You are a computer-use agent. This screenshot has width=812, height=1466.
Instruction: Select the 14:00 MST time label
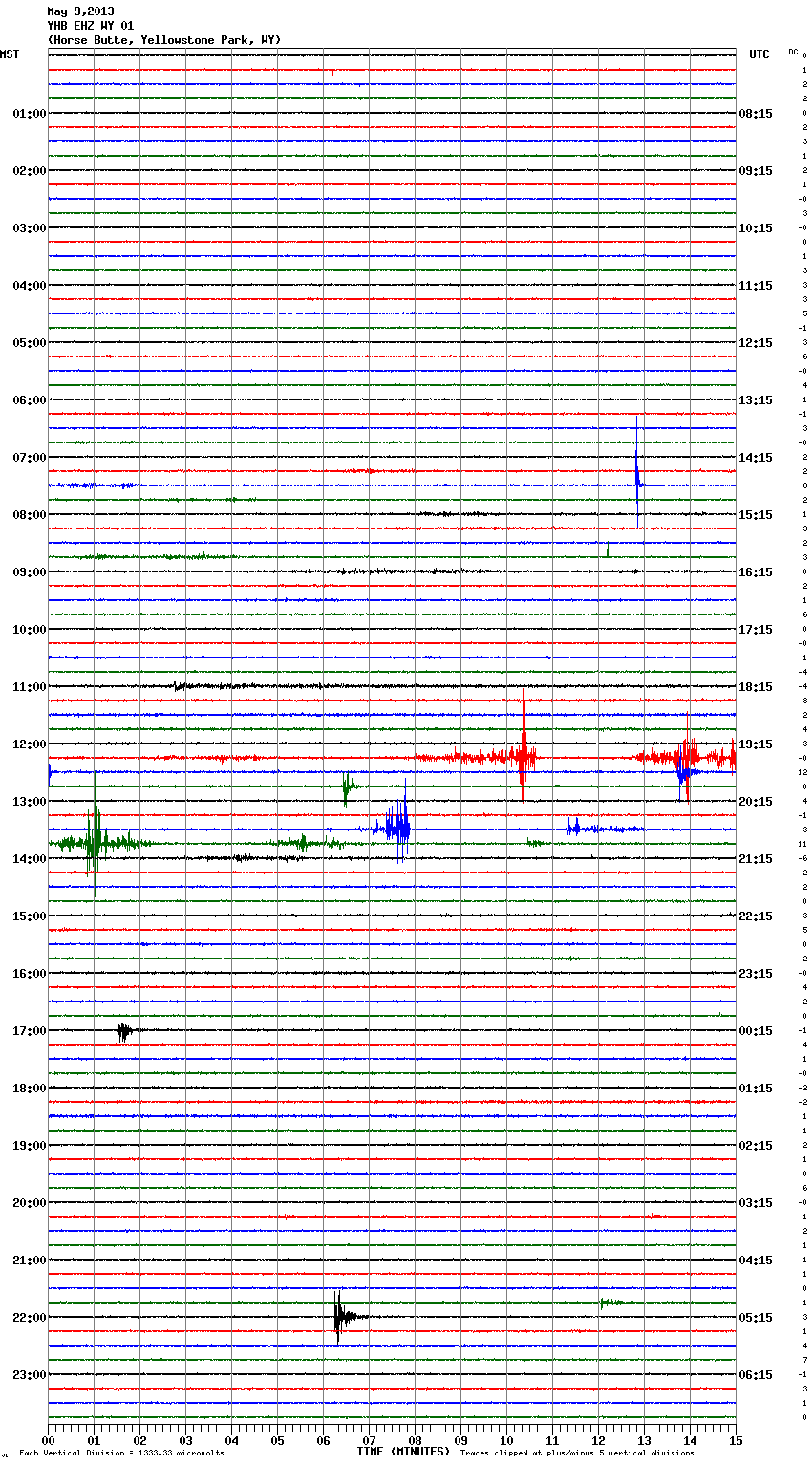pos(30,859)
